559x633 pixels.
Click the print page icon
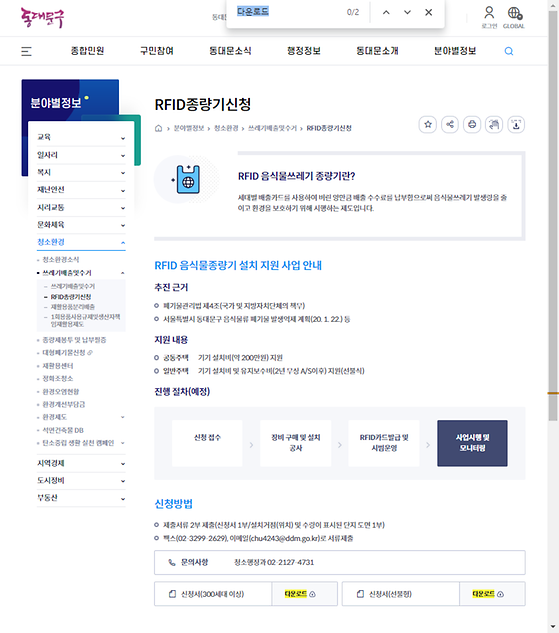click(472, 124)
